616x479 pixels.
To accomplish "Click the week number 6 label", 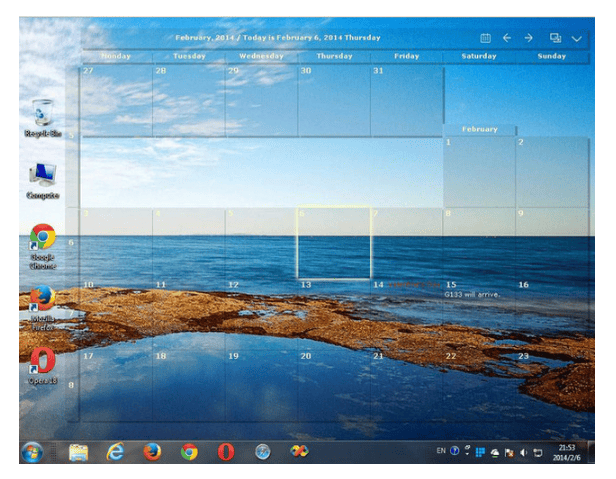I will [x=71, y=242].
